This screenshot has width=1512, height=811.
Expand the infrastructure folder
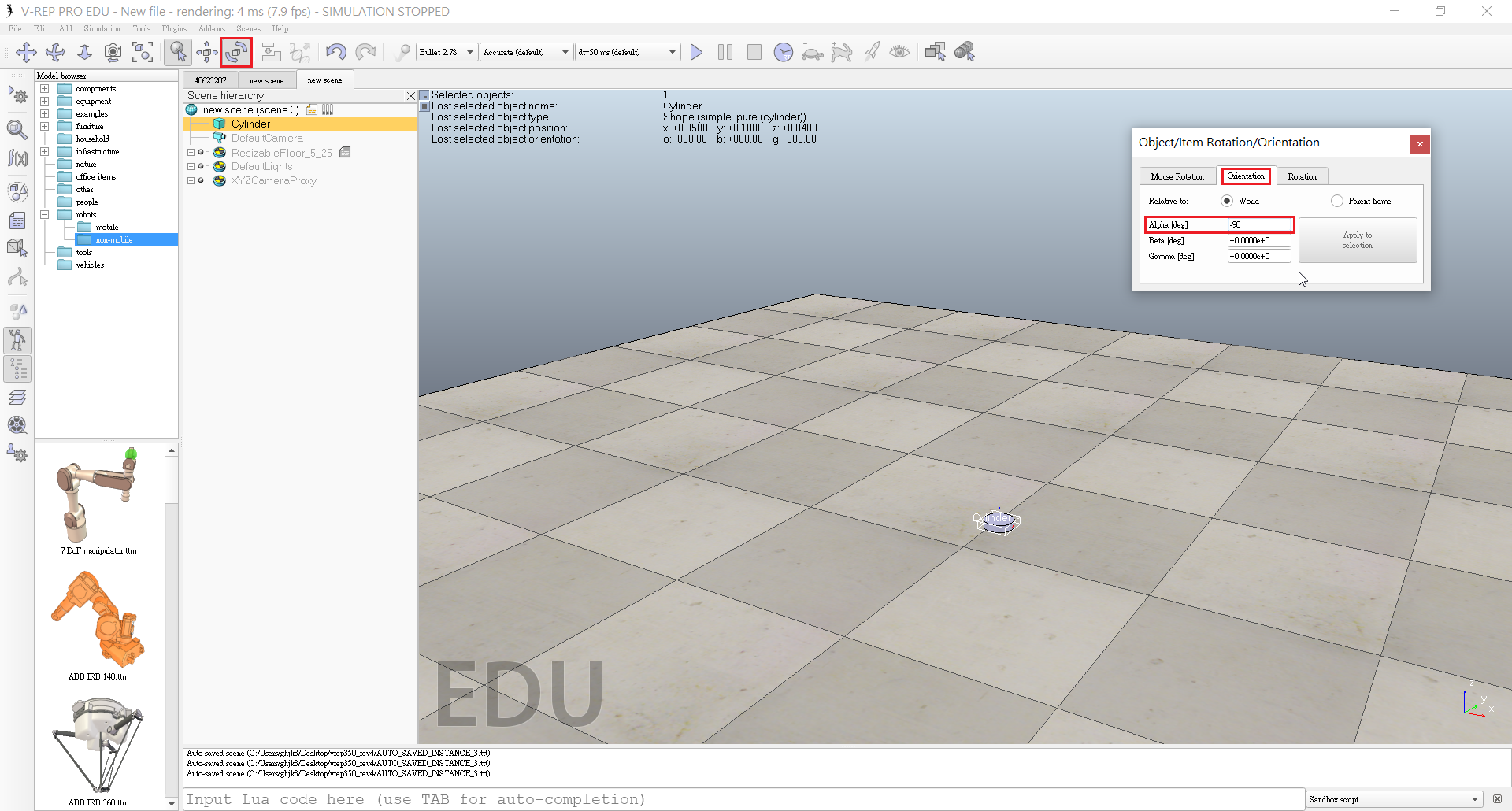(45, 152)
